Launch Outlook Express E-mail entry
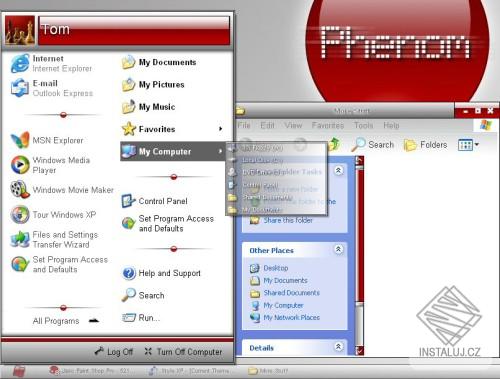 pos(52,88)
